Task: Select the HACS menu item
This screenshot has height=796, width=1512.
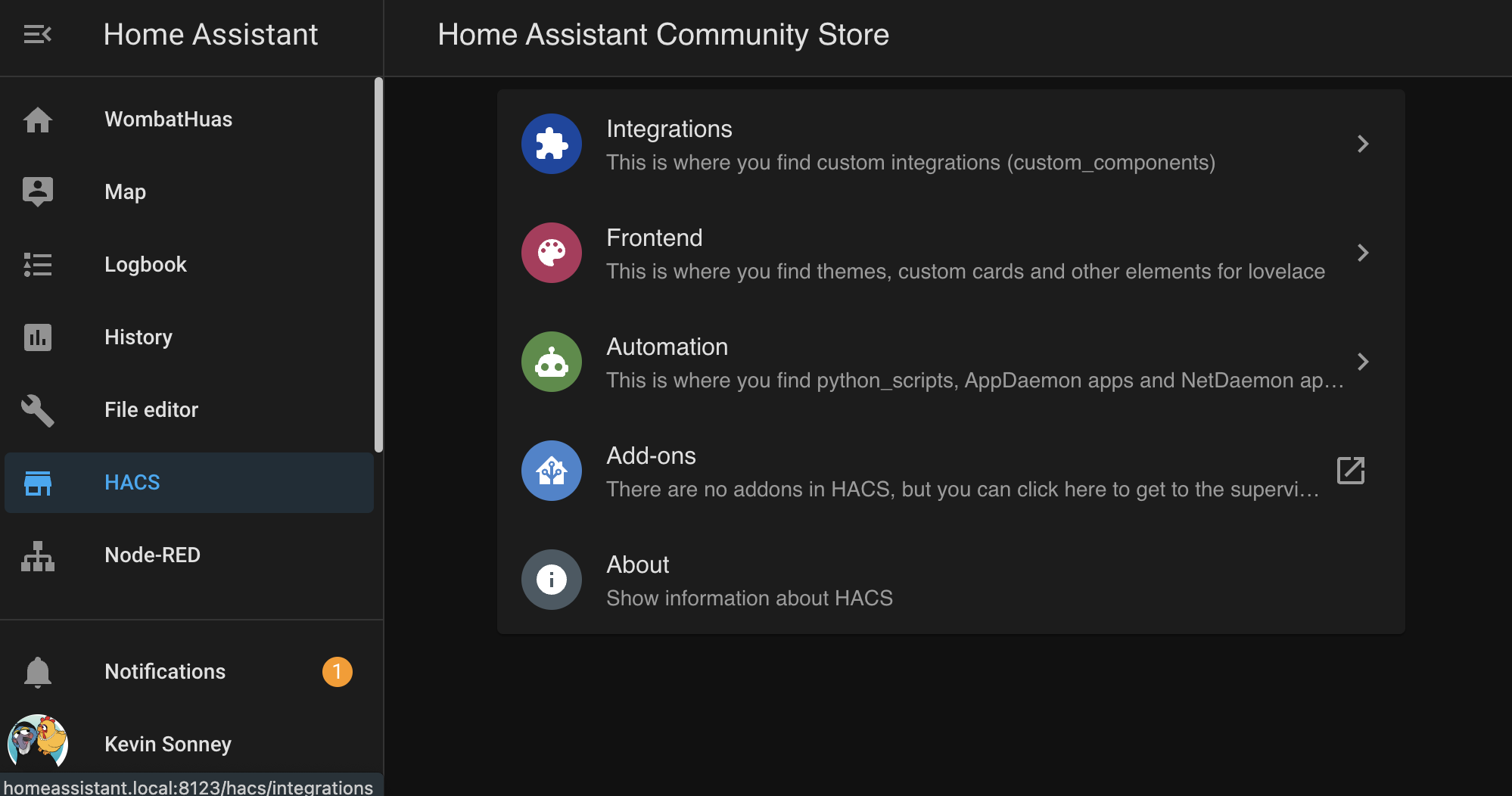Action: (x=189, y=483)
